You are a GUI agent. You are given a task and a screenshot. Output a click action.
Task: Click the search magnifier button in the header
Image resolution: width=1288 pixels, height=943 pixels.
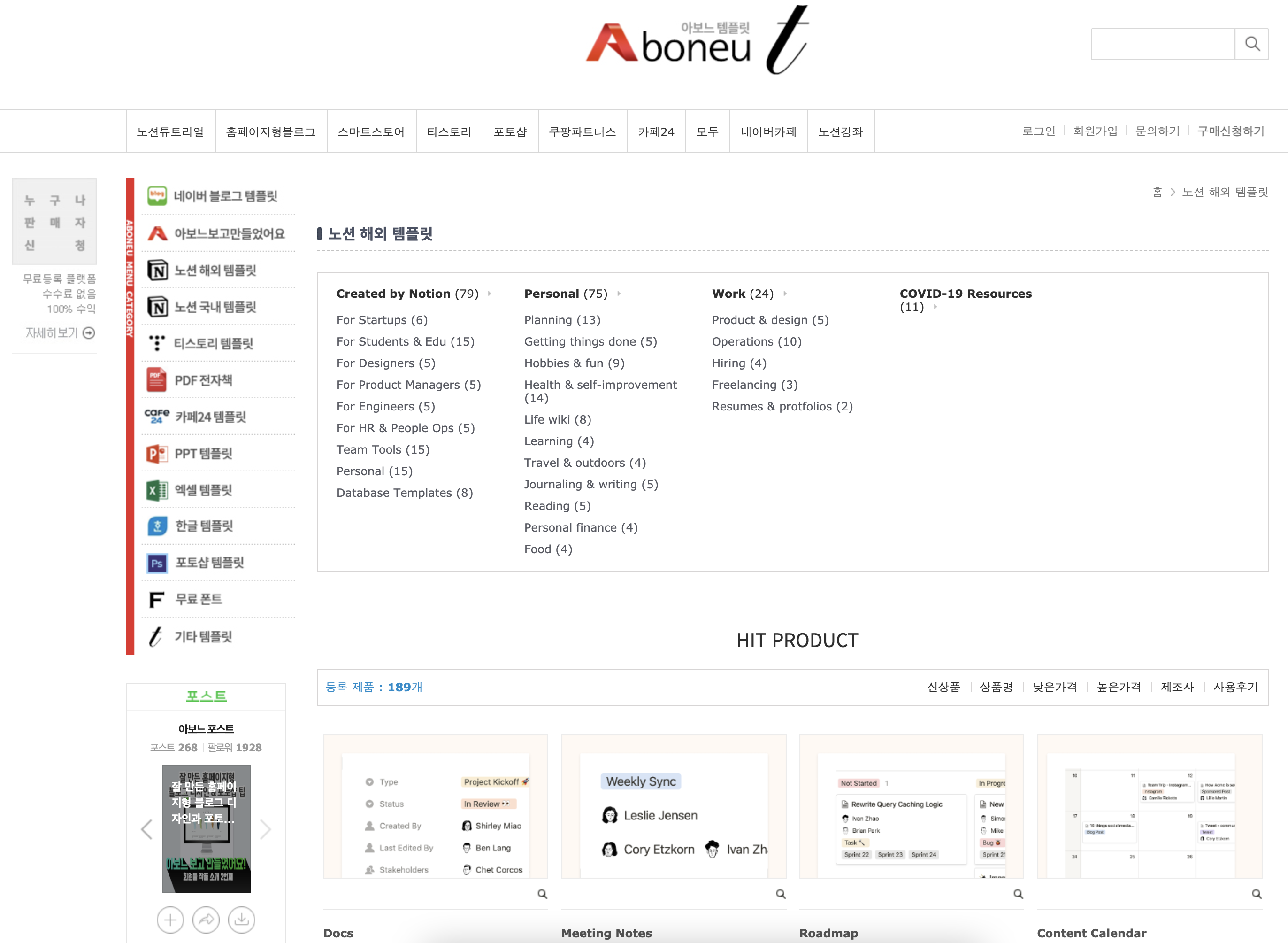[x=1251, y=44]
